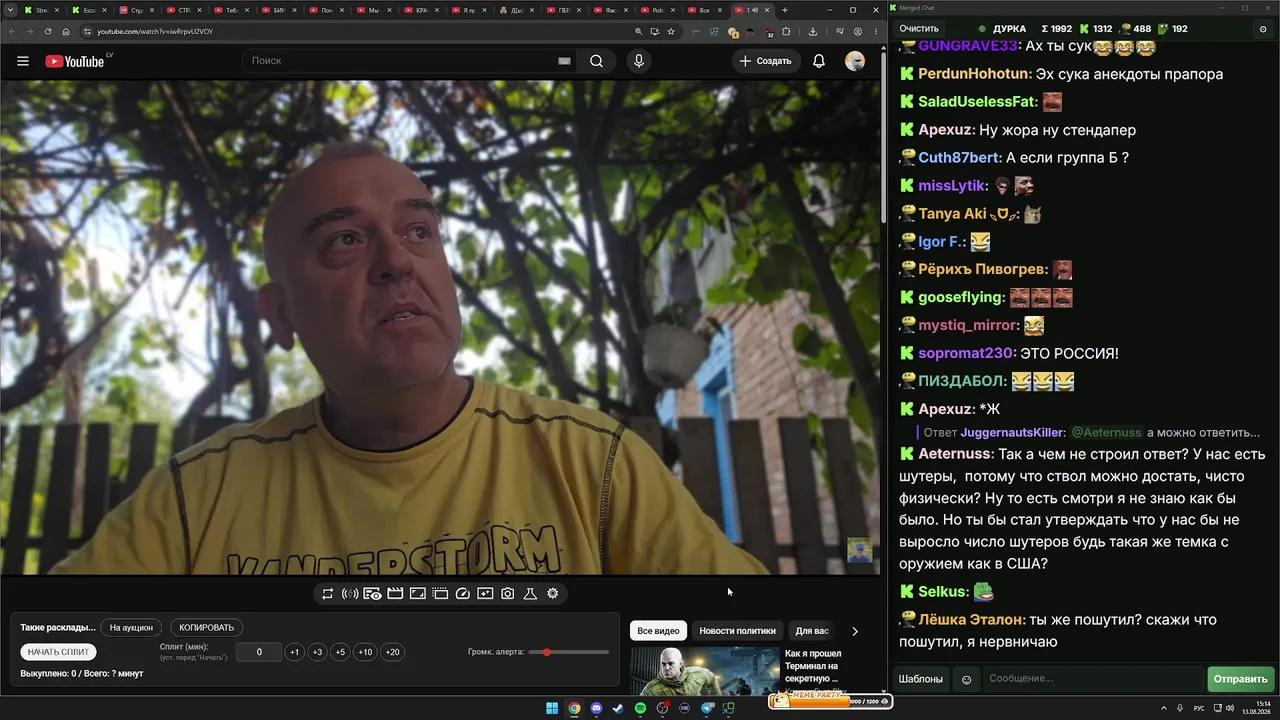Open Steam from the taskbar
The height and width of the screenshot is (720, 1280).
pyautogui.click(x=618, y=708)
